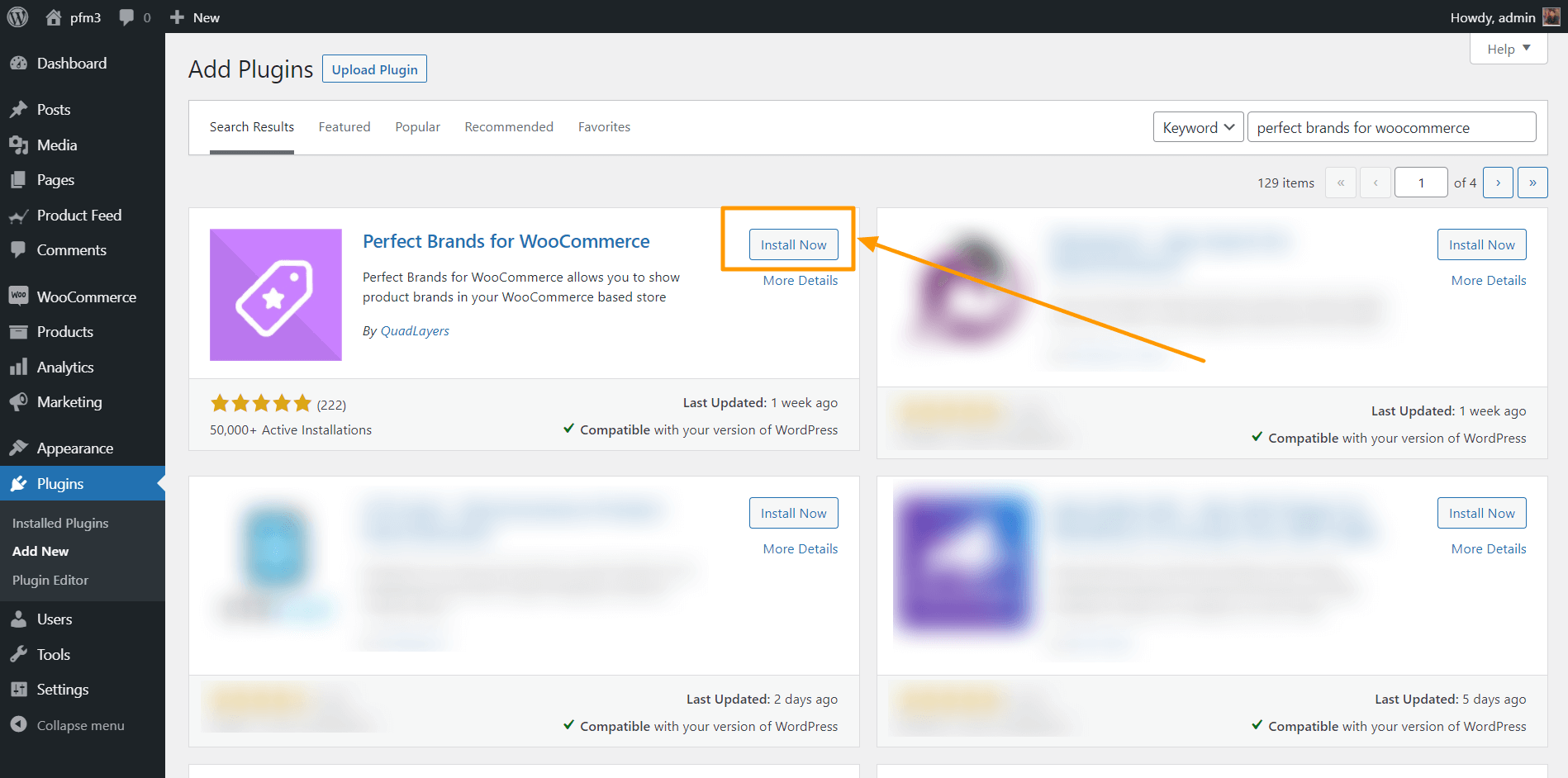This screenshot has height=778, width=1568.
Task: Click the '50,000+ Active Installations' text
Action: pyautogui.click(x=291, y=430)
